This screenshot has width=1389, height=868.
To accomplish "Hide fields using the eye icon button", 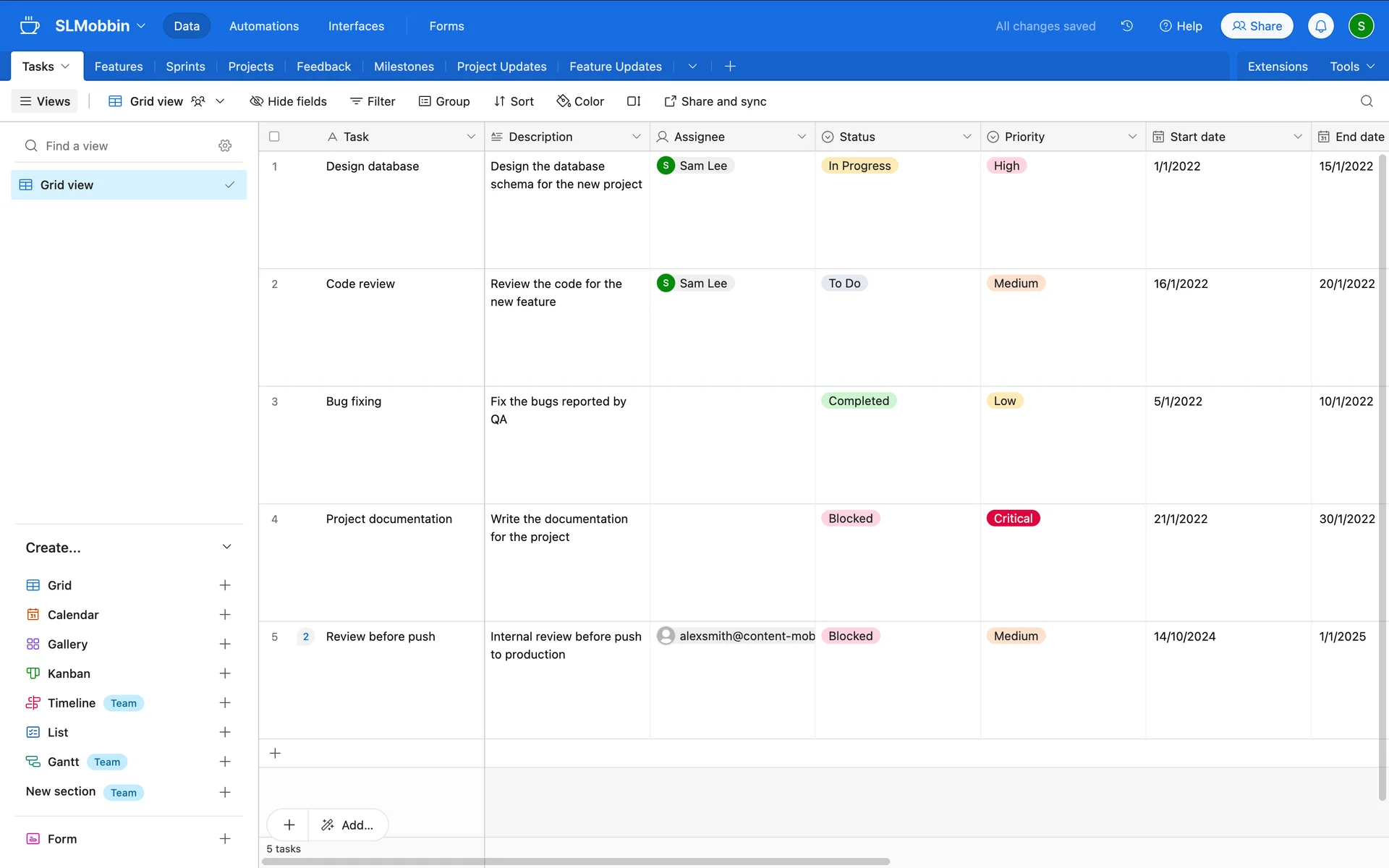I will (288, 101).
